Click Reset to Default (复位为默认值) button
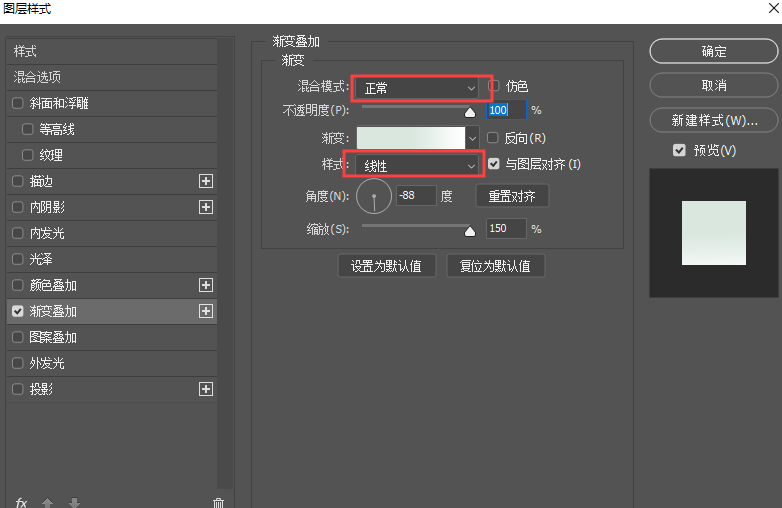 [495, 266]
